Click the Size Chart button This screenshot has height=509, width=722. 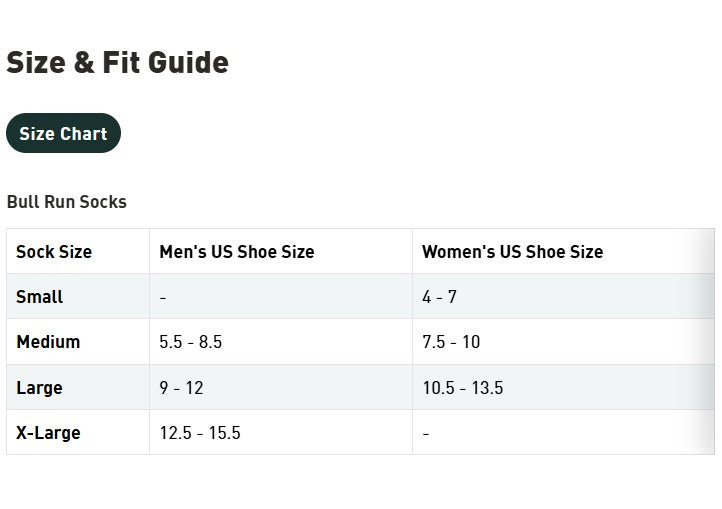coord(63,133)
